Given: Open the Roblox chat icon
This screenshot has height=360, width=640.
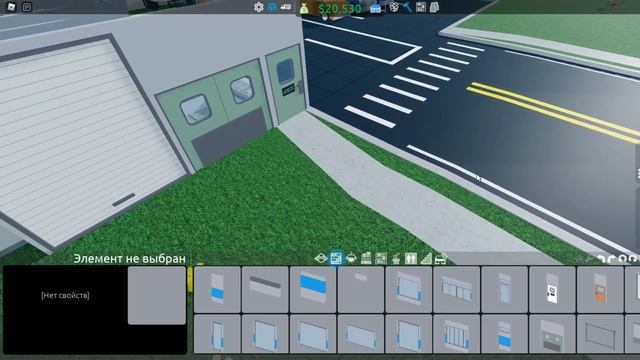Looking at the screenshot, I should point(27,7).
